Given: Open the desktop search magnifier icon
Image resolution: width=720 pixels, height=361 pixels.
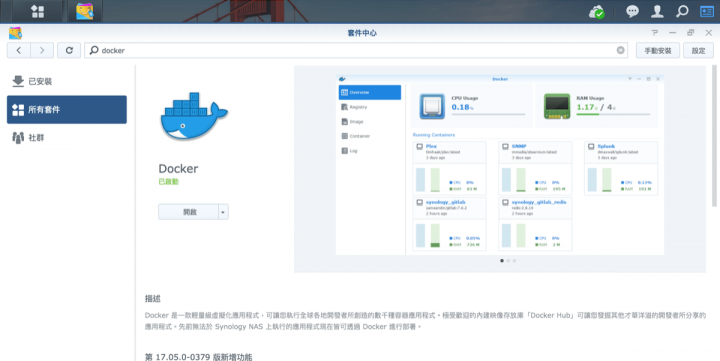Looking at the screenshot, I should [x=682, y=11].
